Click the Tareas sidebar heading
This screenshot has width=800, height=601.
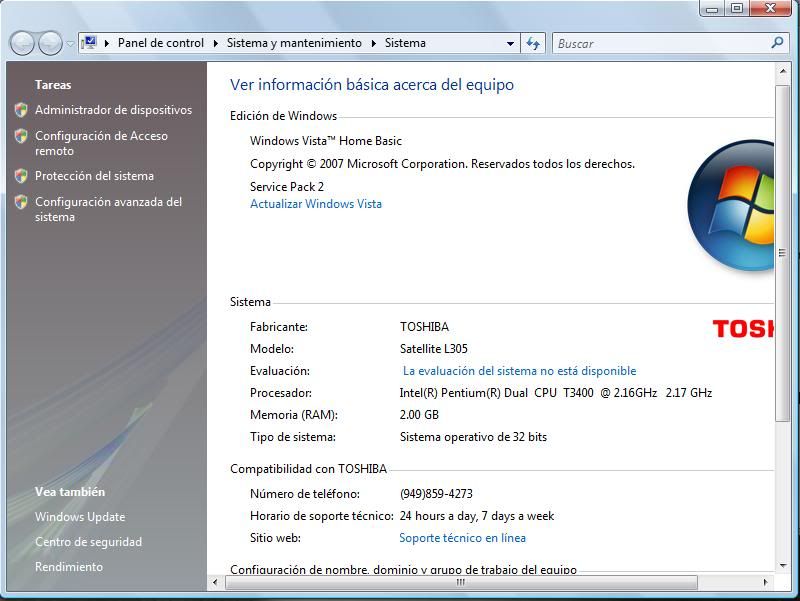53,85
